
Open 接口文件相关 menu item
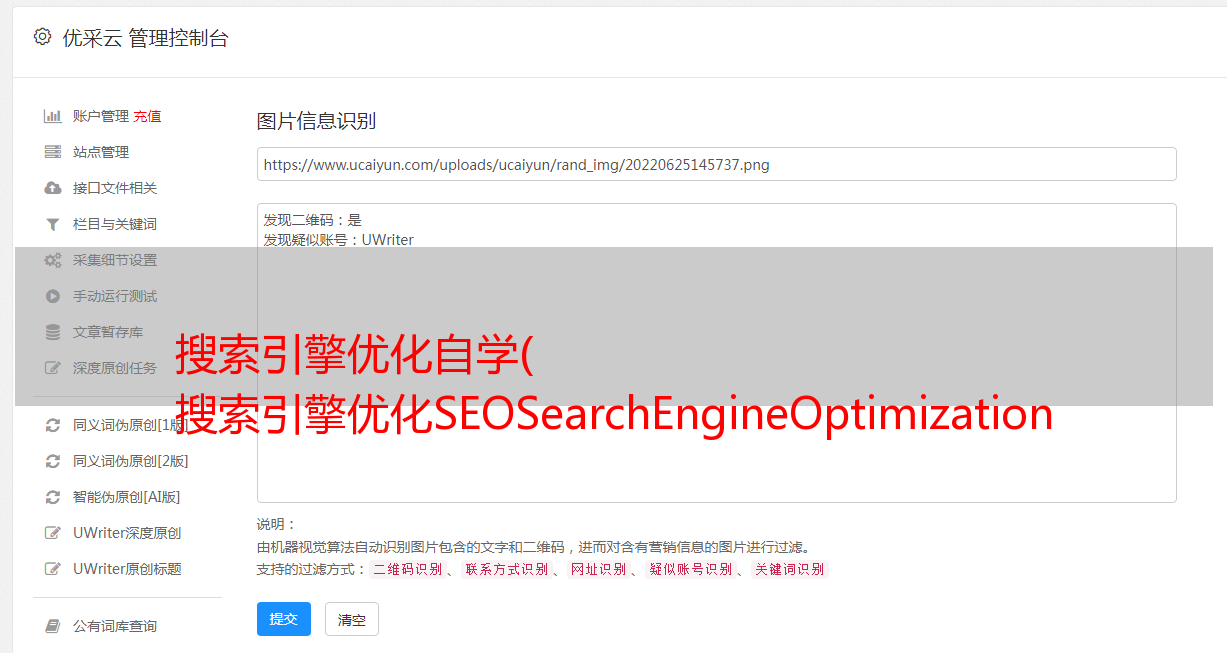tap(115, 188)
